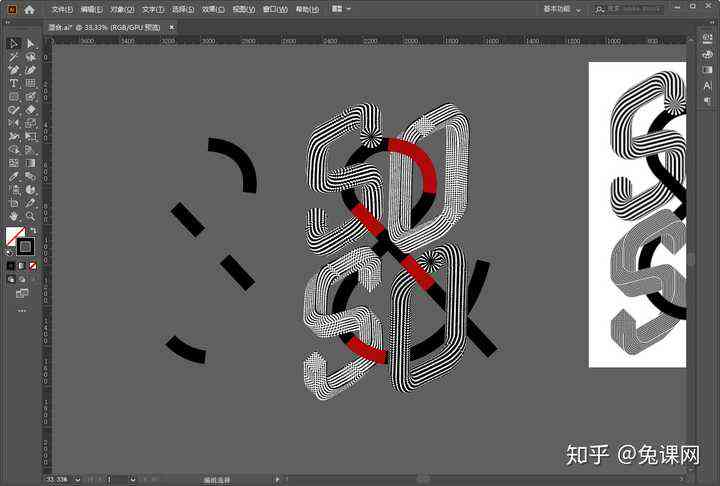Expand status bar info arrow
720x486 pixels.
[276, 480]
